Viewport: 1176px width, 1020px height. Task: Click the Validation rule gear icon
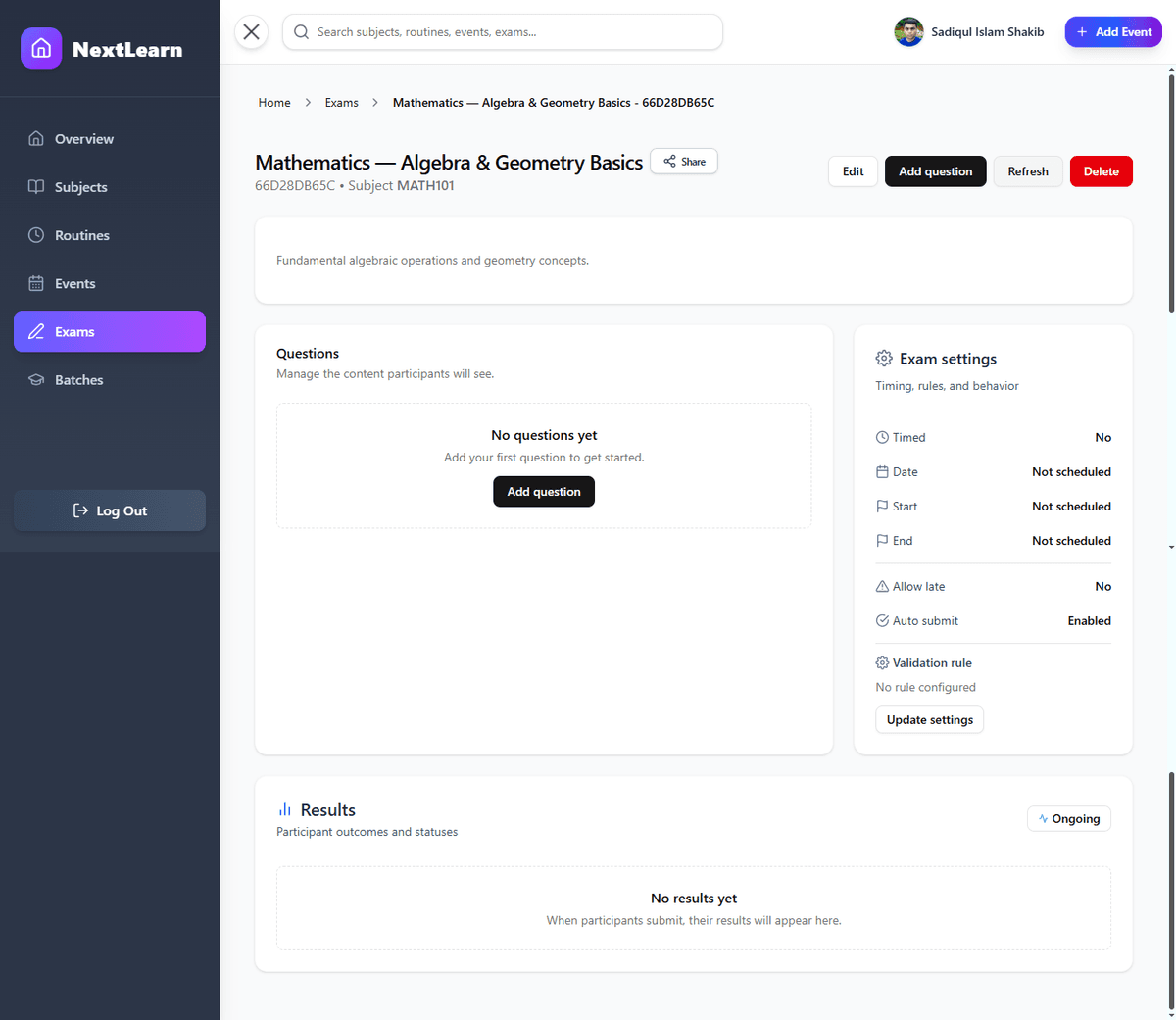pos(881,662)
